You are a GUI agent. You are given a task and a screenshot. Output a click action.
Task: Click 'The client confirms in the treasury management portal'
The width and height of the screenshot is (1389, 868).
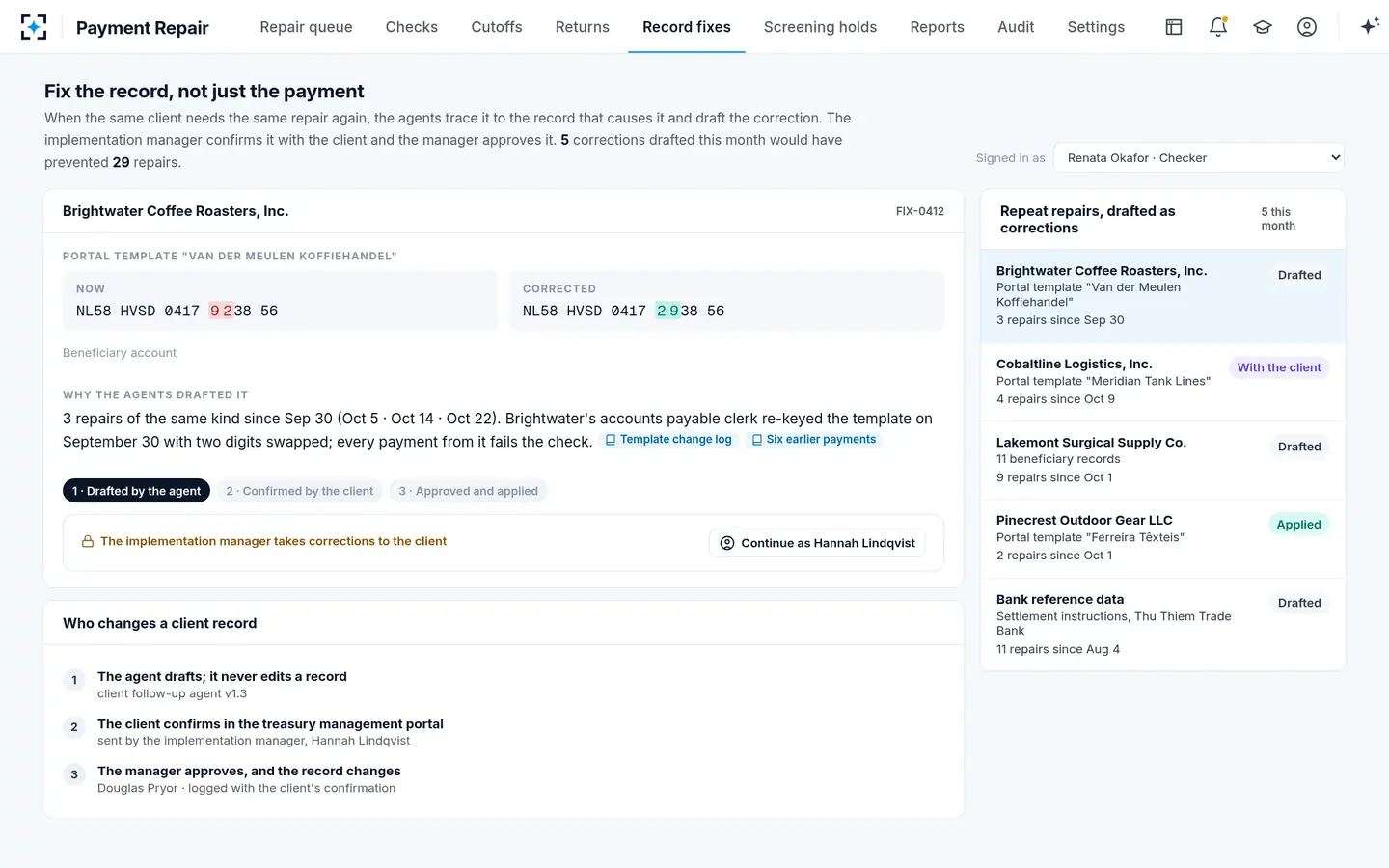click(270, 723)
